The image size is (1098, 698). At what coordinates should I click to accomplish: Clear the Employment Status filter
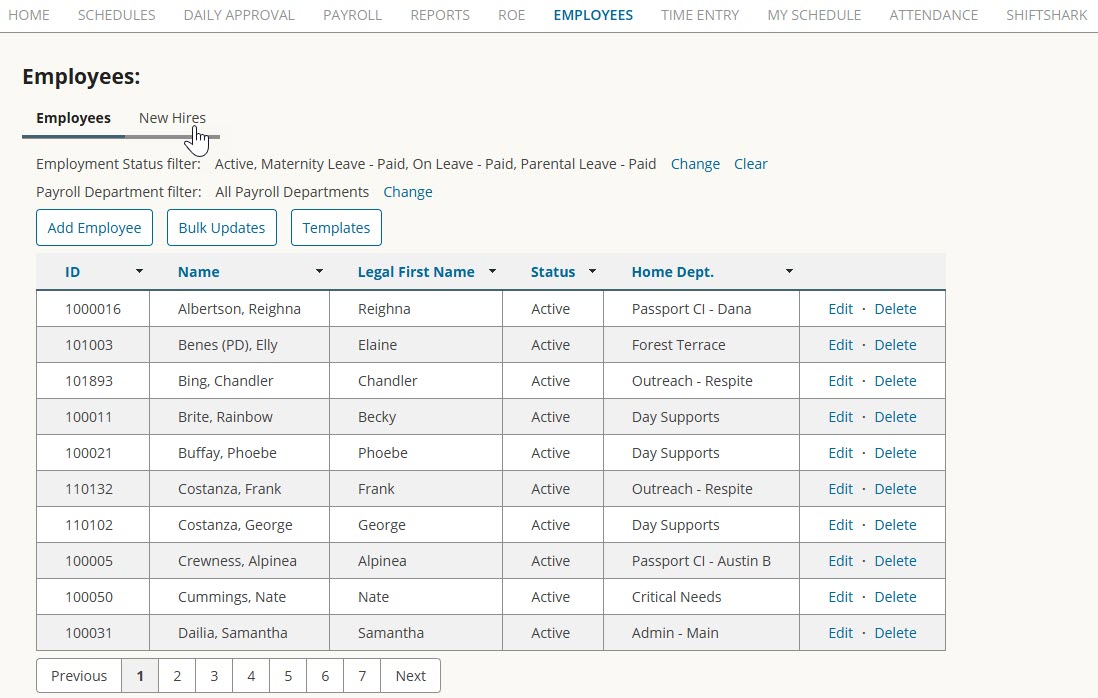click(x=751, y=164)
